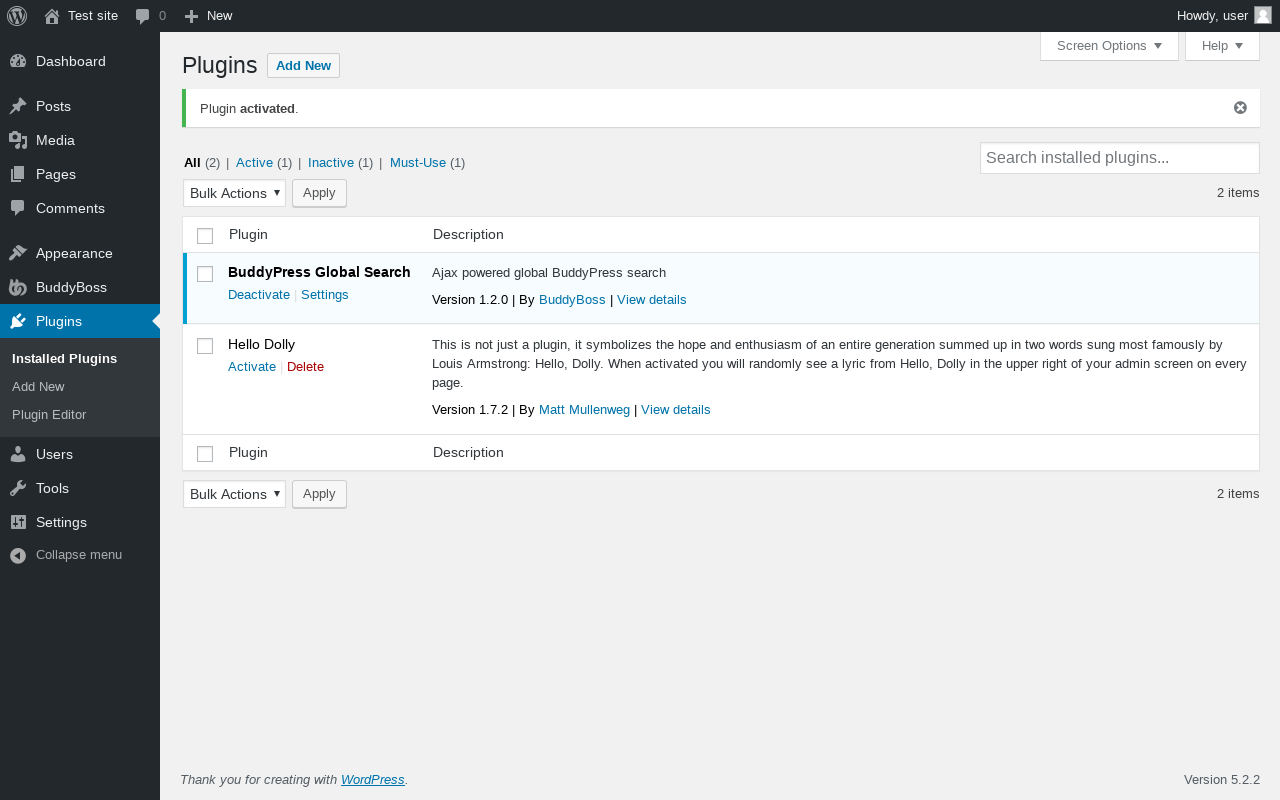Open the Dashboard icon in sidebar
1280x800 pixels.
click(x=18, y=61)
